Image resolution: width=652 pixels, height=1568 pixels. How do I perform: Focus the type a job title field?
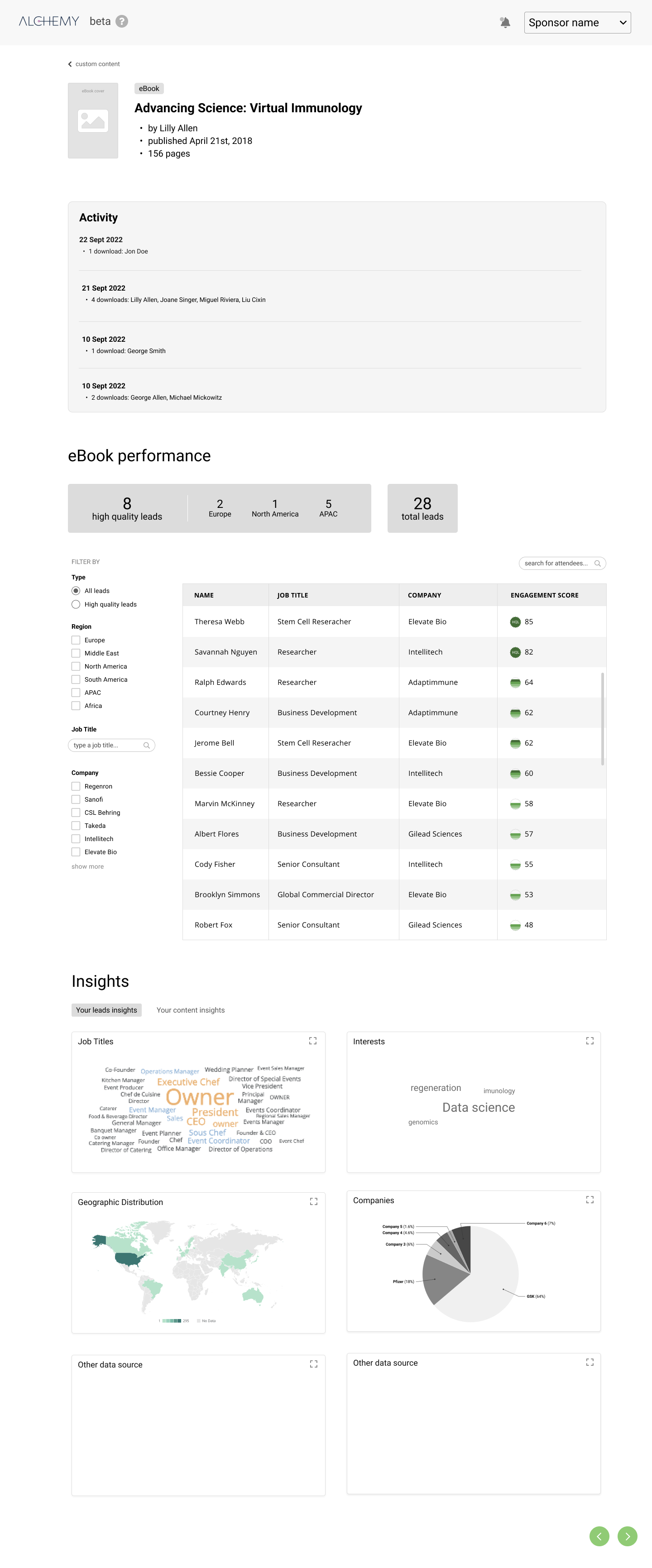pos(111,745)
